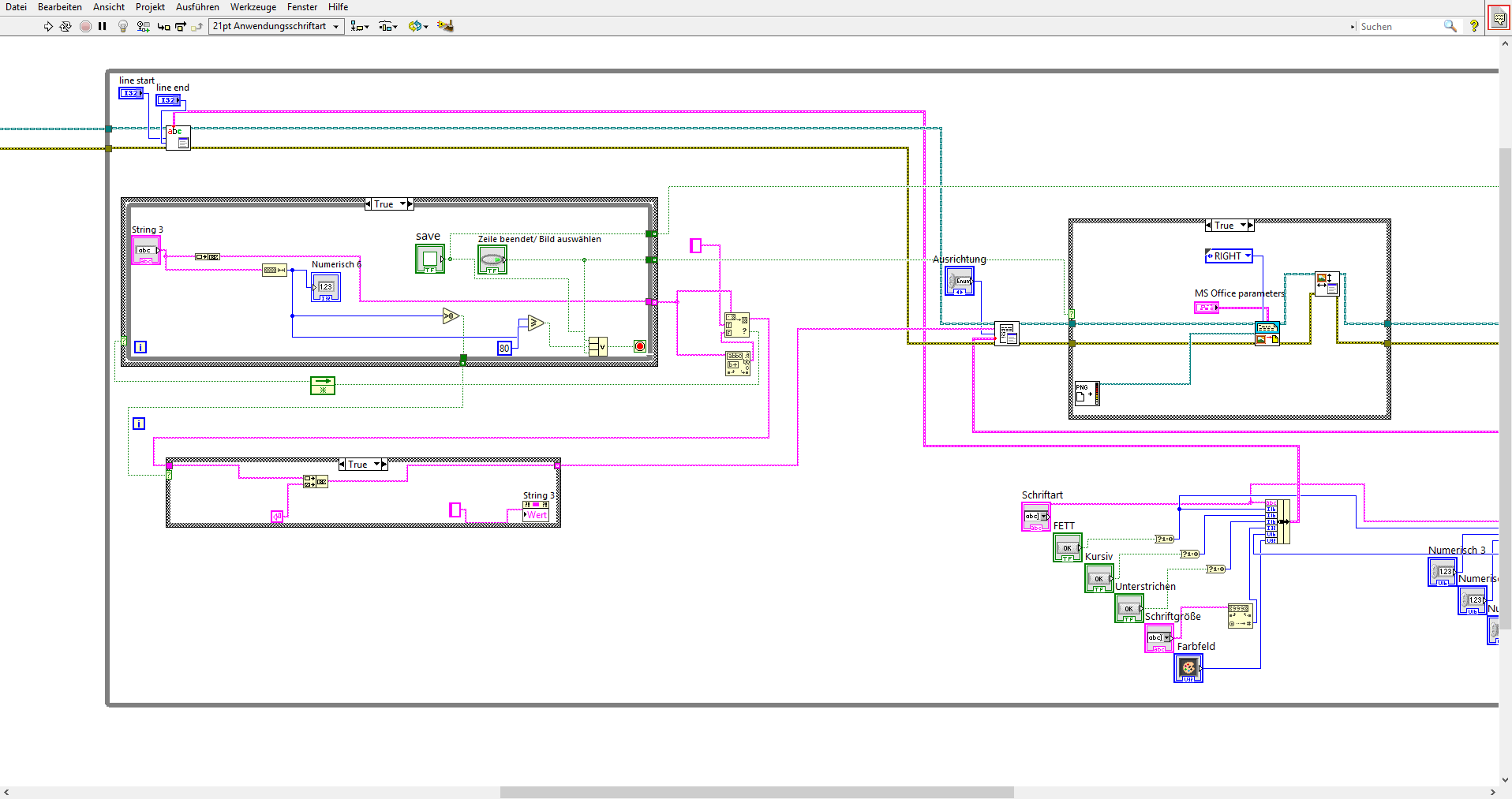Click the Step Into button
Viewport: 1512px width, 799px height.
tap(163, 26)
